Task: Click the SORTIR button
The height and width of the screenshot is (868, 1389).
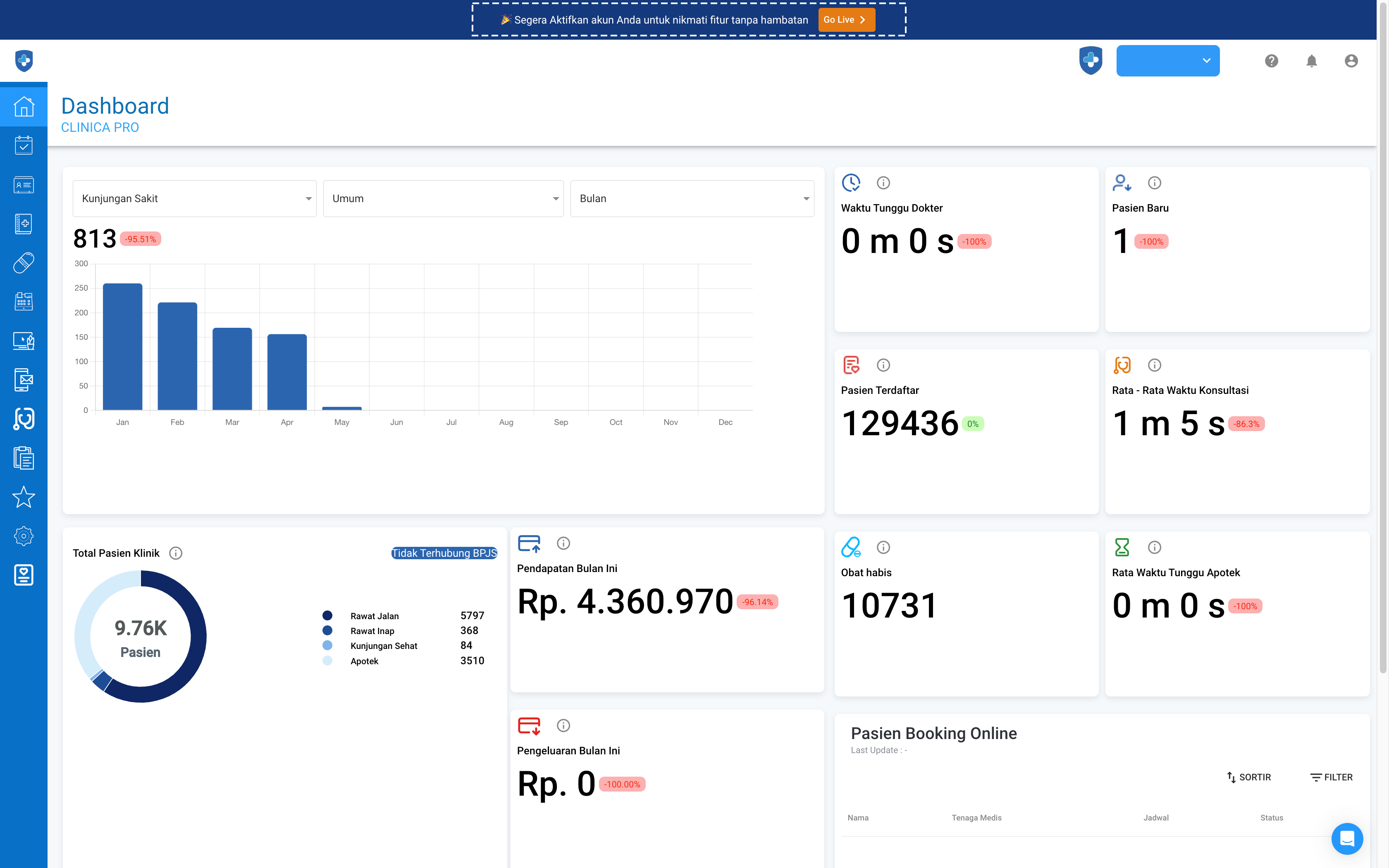Action: 1249,777
